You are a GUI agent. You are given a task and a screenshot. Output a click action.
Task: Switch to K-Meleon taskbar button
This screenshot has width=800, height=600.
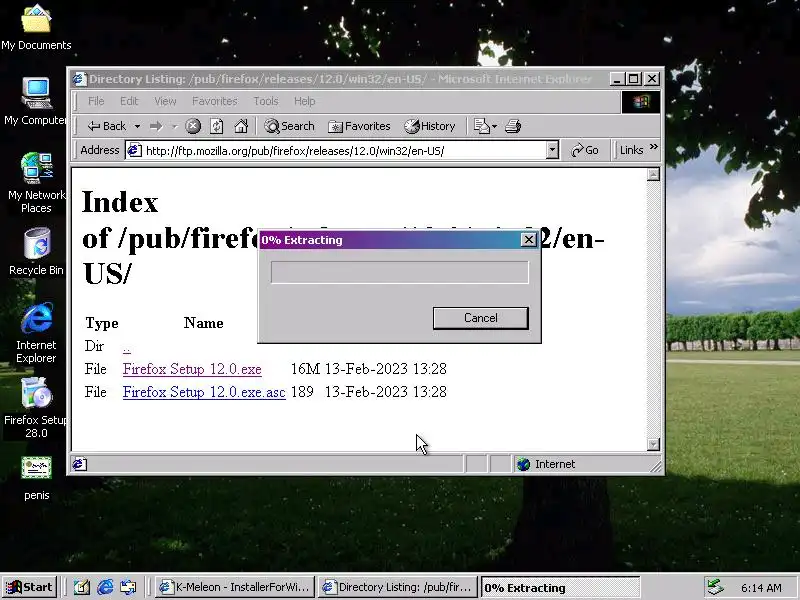(235, 587)
